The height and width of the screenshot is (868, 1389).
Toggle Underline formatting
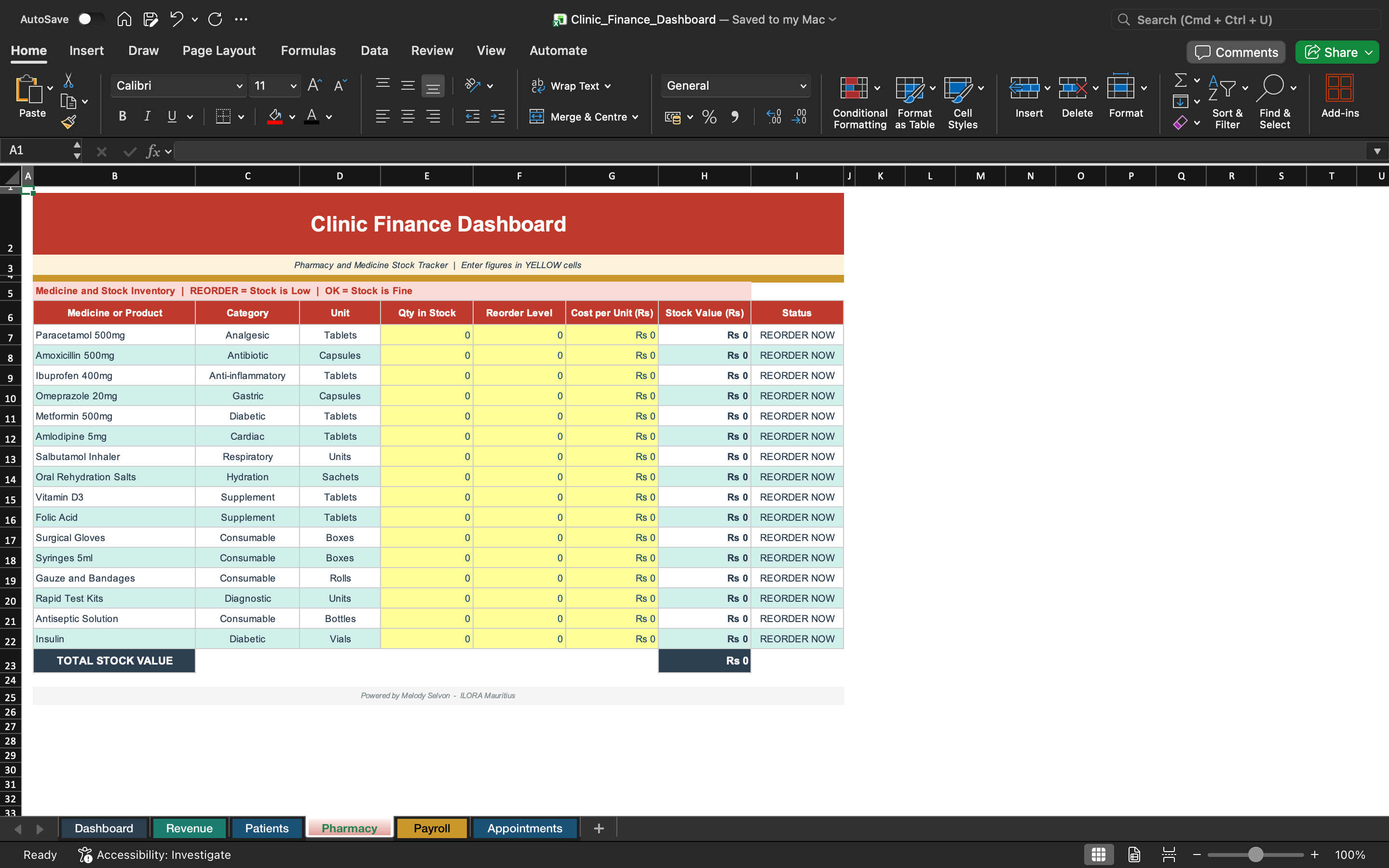click(x=172, y=117)
